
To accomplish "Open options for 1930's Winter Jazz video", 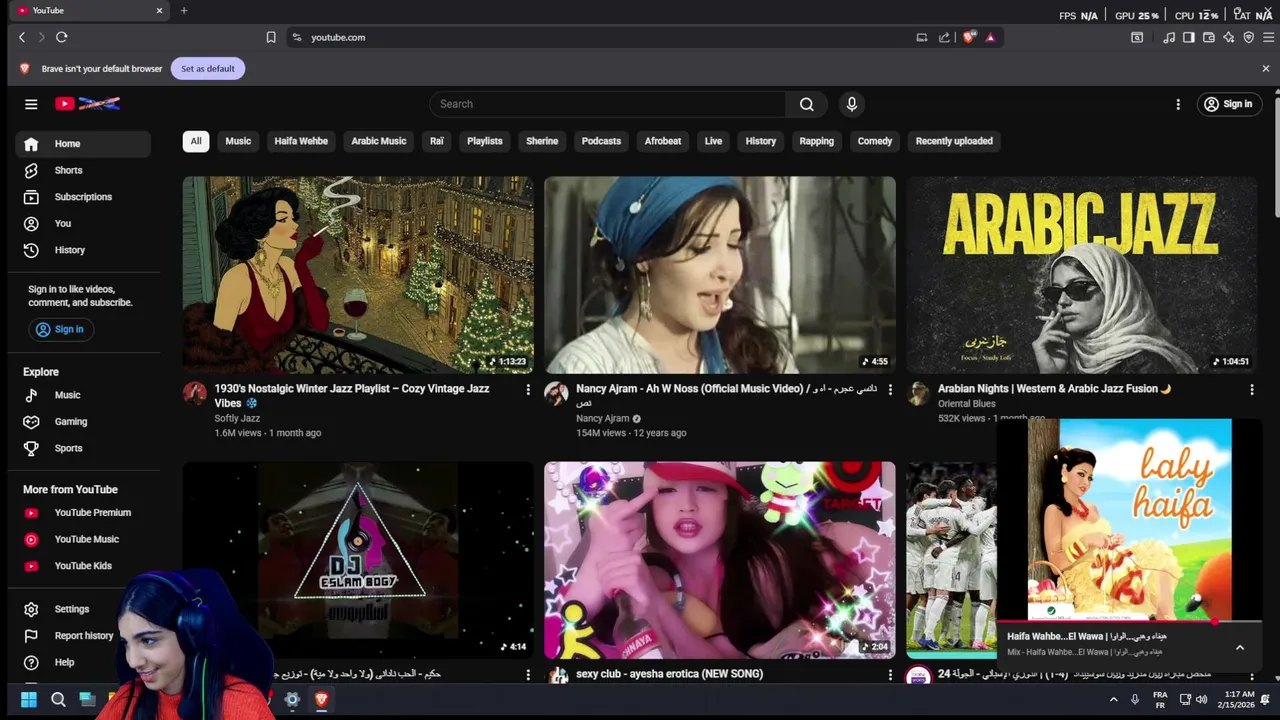I will click(x=528, y=390).
